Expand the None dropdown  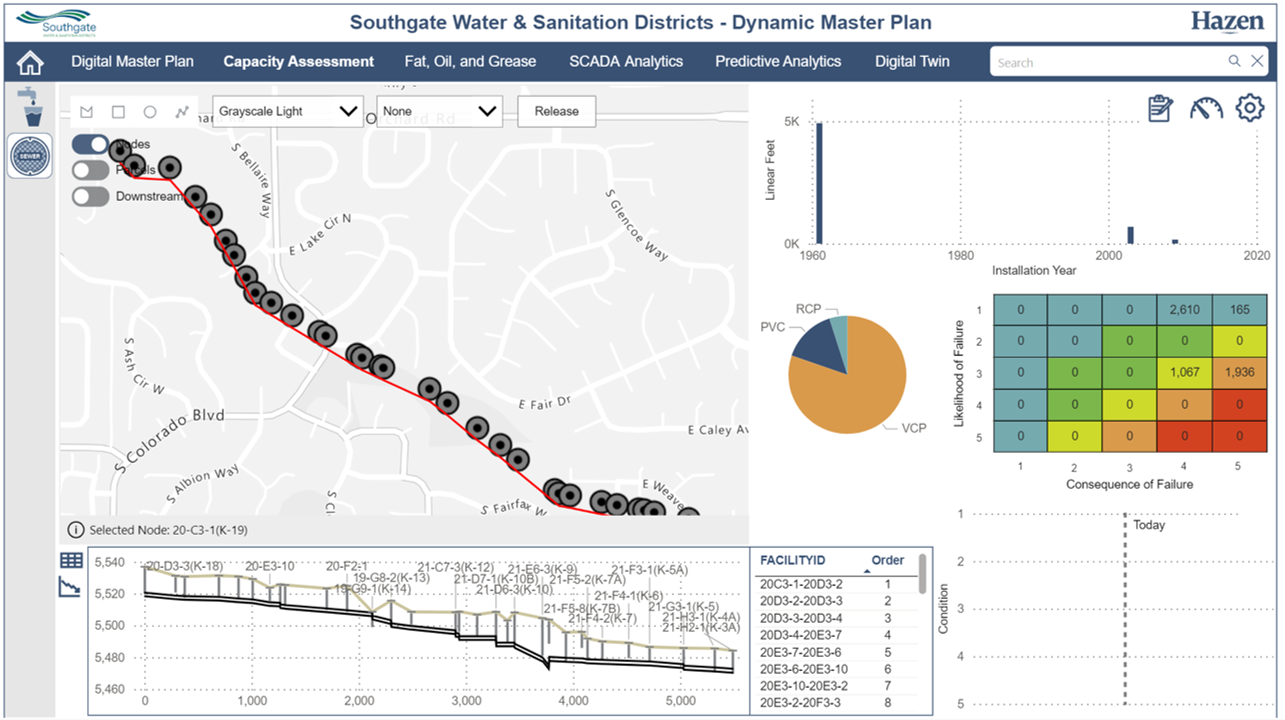point(439,112)
